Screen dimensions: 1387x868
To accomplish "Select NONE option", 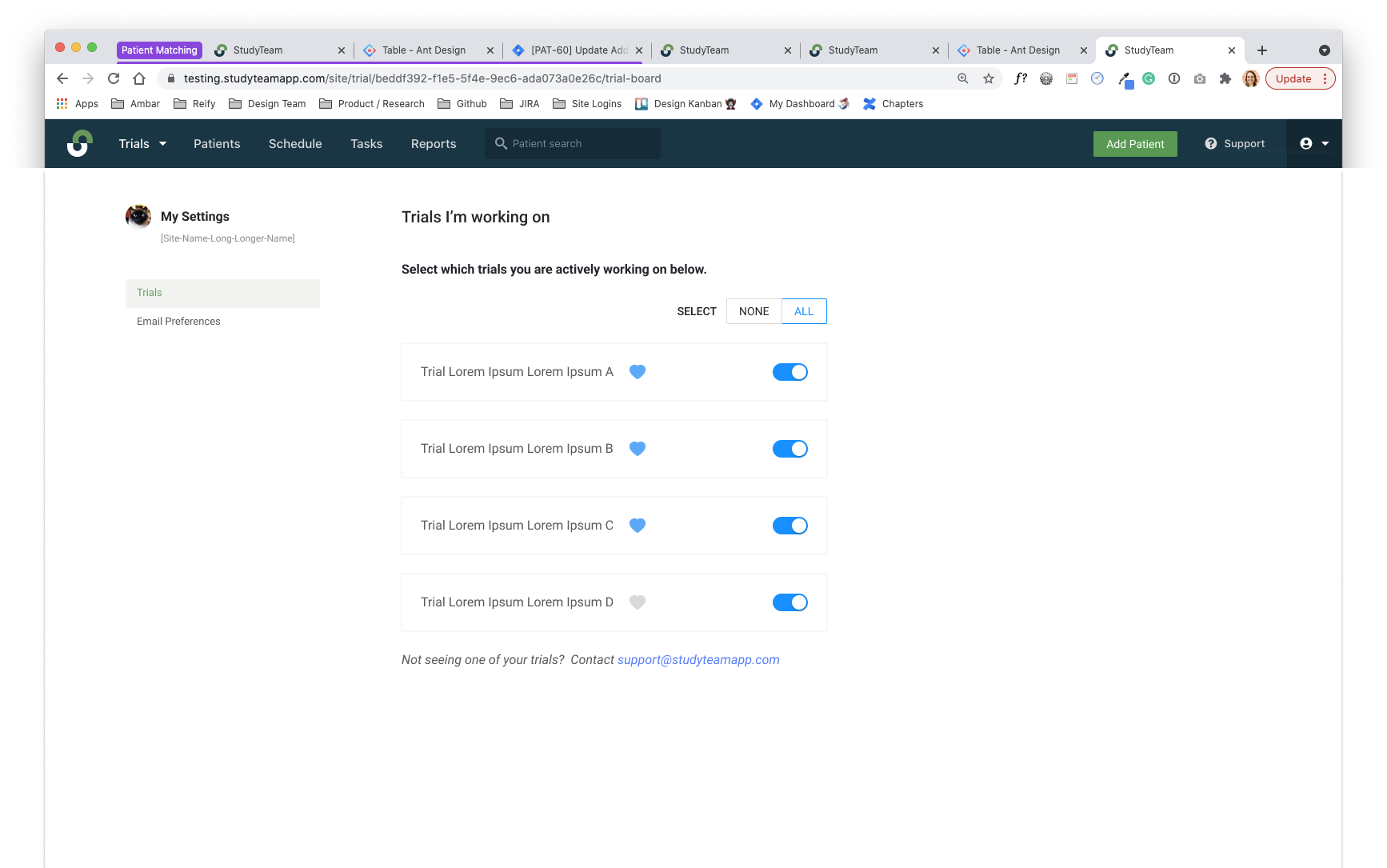I will (x=754, y=311).
